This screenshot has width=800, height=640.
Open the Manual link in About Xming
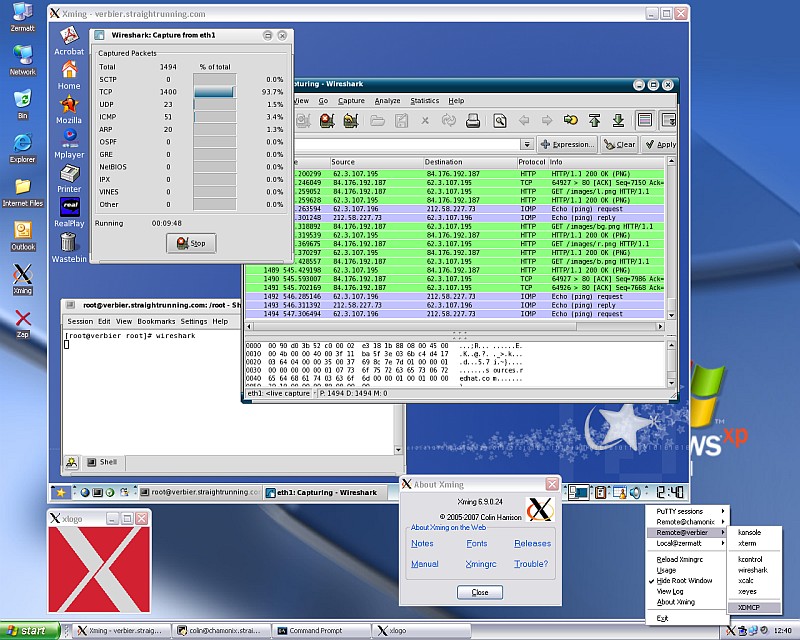[424, 564]
